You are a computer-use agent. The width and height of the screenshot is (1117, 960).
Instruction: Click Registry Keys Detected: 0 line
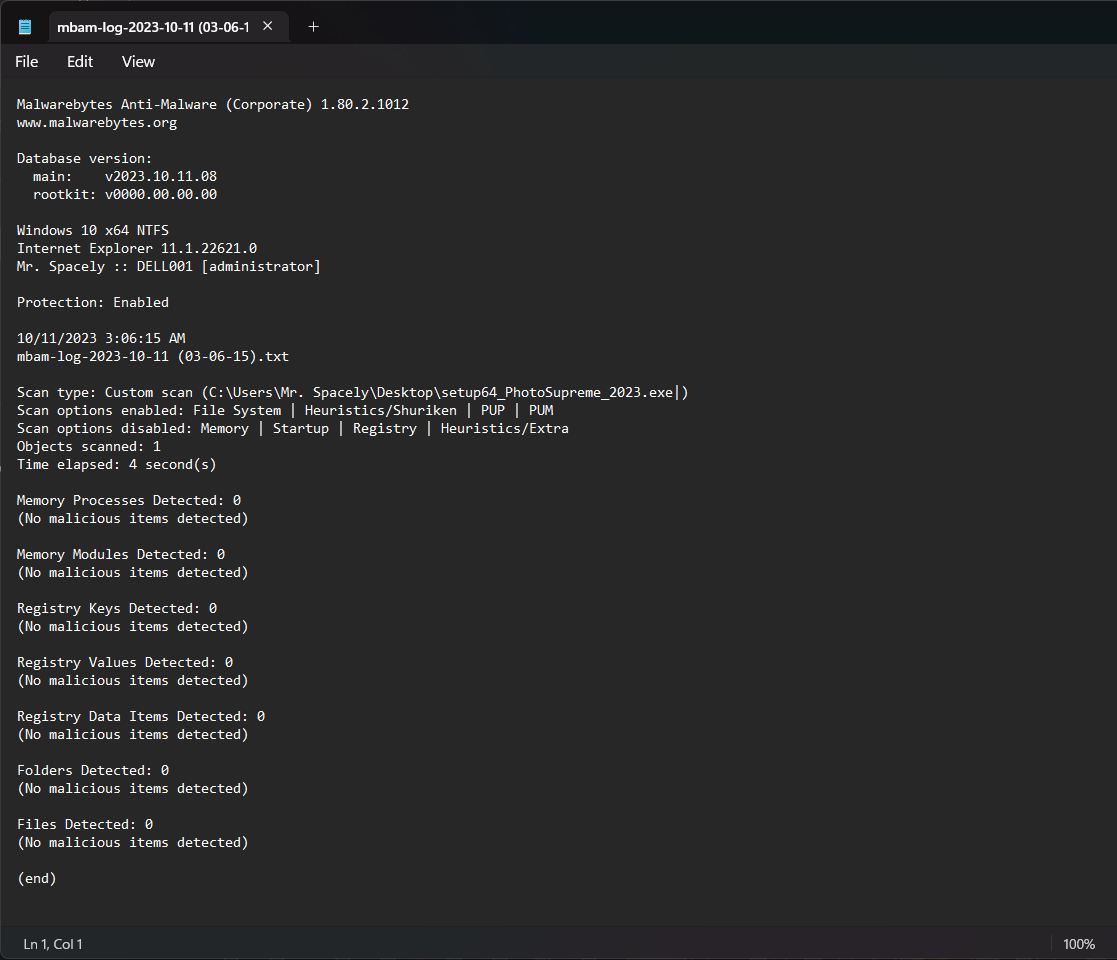tap(117, 608)
